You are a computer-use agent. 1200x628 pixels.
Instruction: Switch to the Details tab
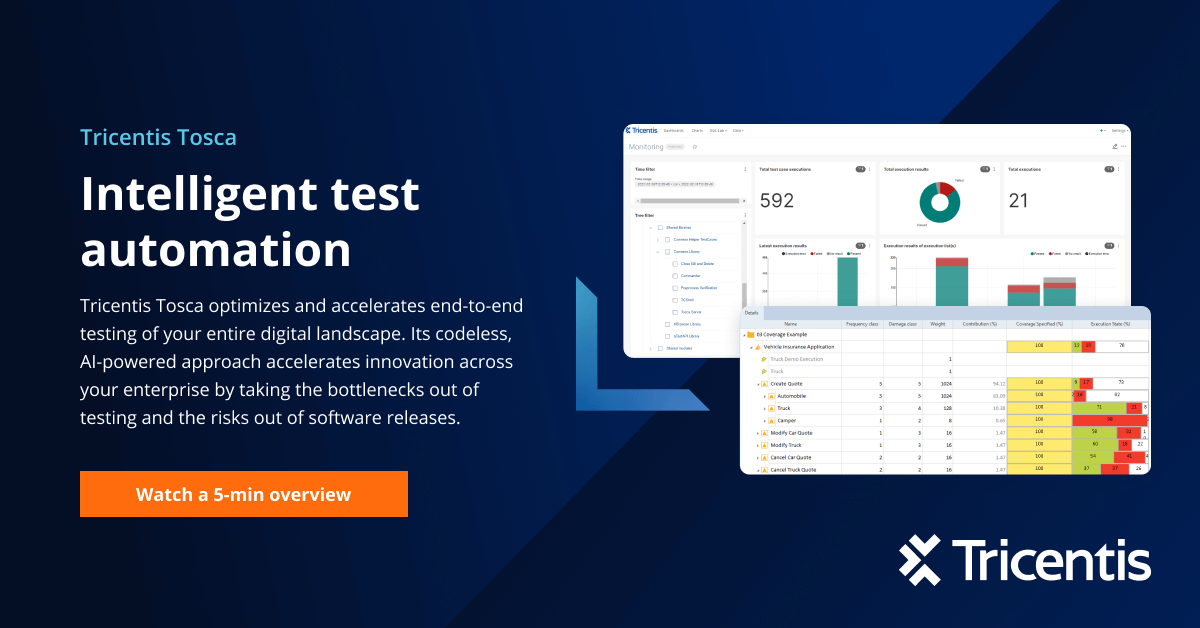pos(751,313)
